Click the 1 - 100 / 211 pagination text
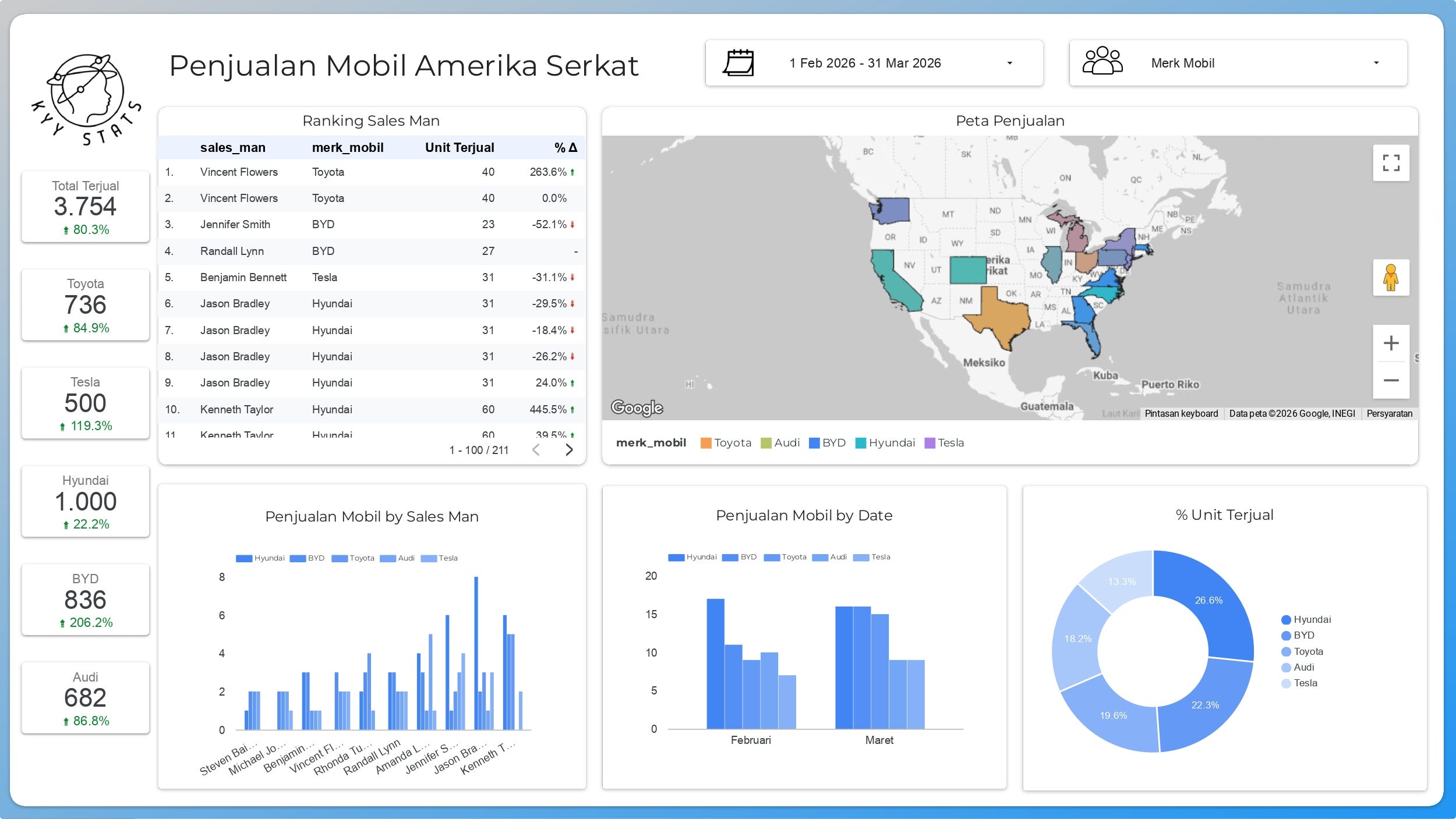 coord(479,450)
